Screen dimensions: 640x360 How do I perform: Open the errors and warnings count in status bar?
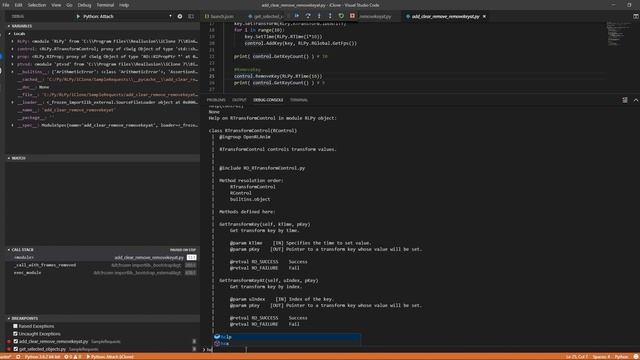pos(73,357)
